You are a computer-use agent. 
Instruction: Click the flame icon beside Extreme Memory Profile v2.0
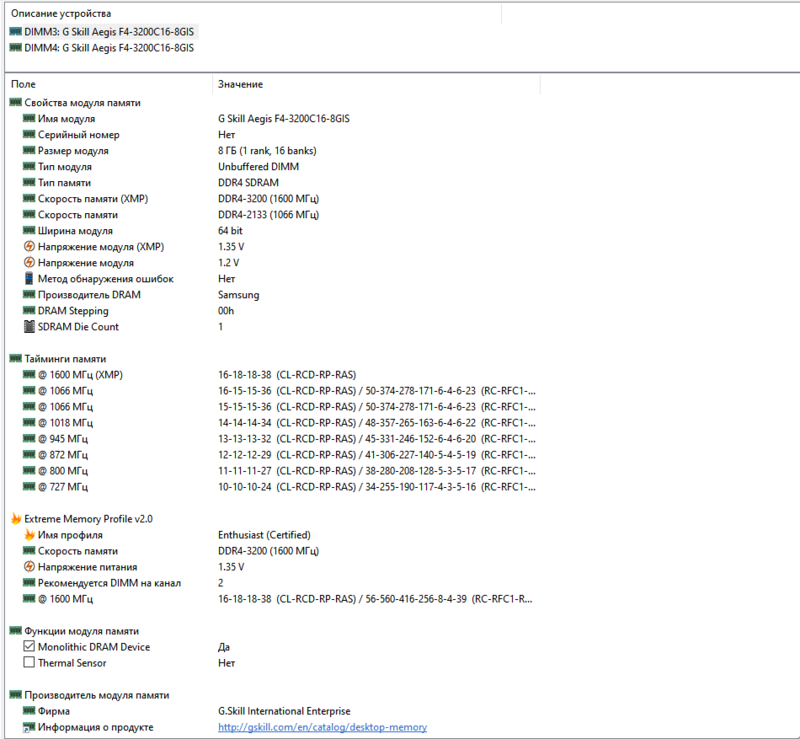click(x=16, y=519)
